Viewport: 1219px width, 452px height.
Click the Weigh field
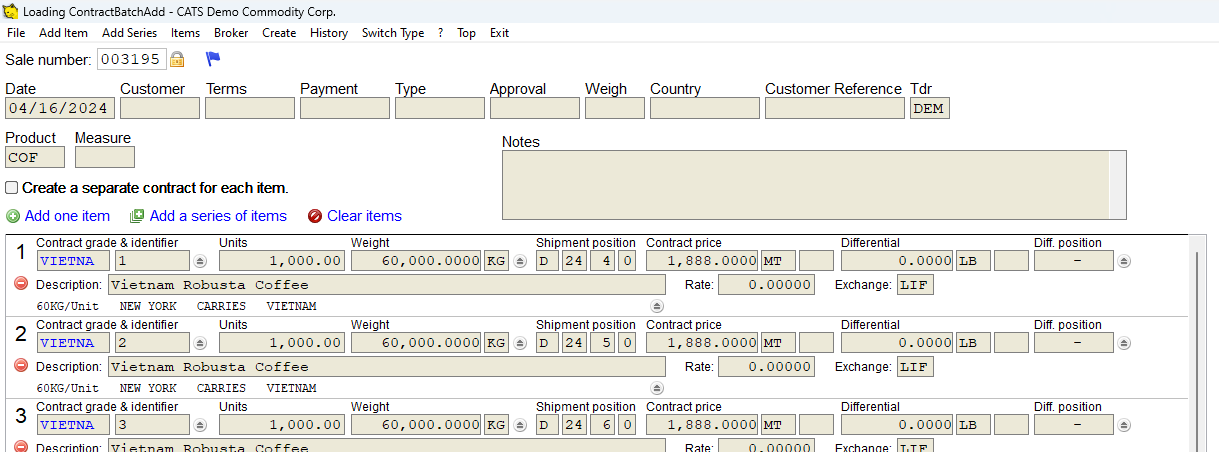[x=615, y=109]
